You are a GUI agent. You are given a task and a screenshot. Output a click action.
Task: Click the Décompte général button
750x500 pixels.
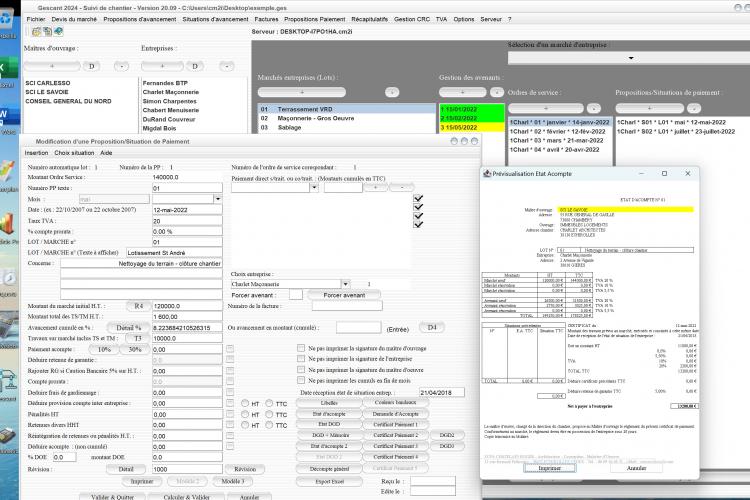(329, 469)
